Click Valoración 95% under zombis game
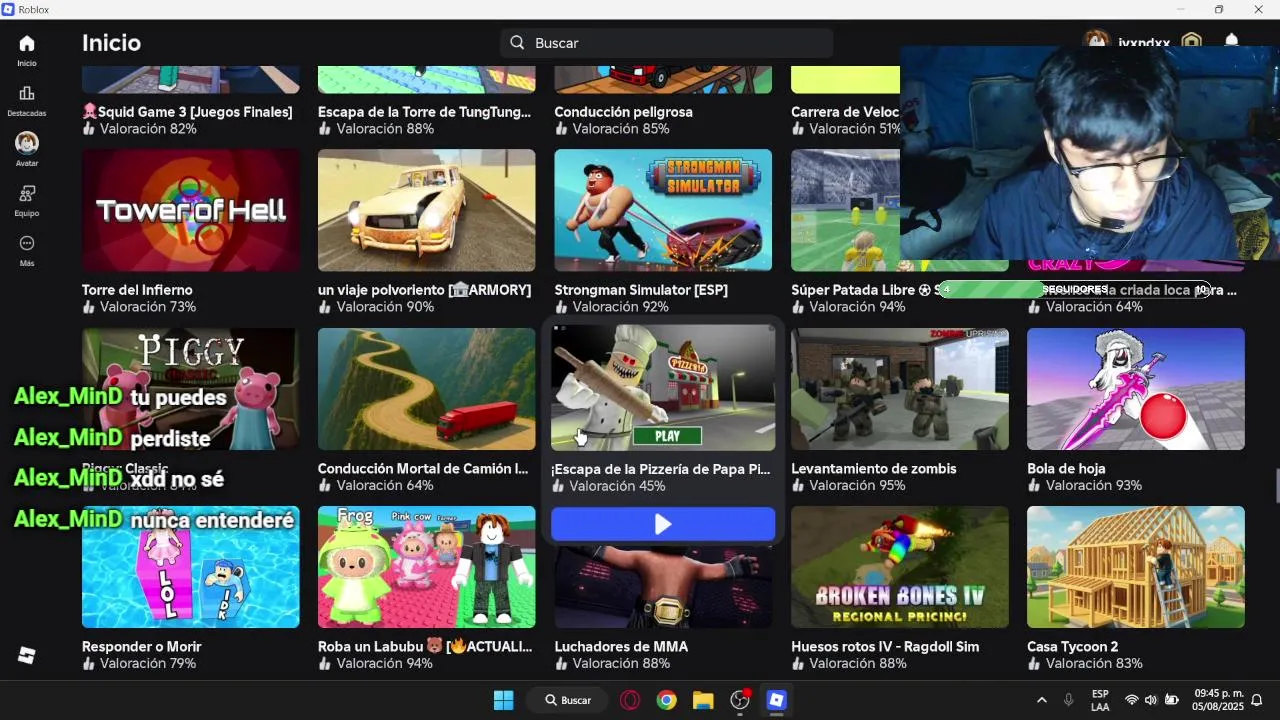The width and height of the screenshot is (1280, 720). pos(857,485)
